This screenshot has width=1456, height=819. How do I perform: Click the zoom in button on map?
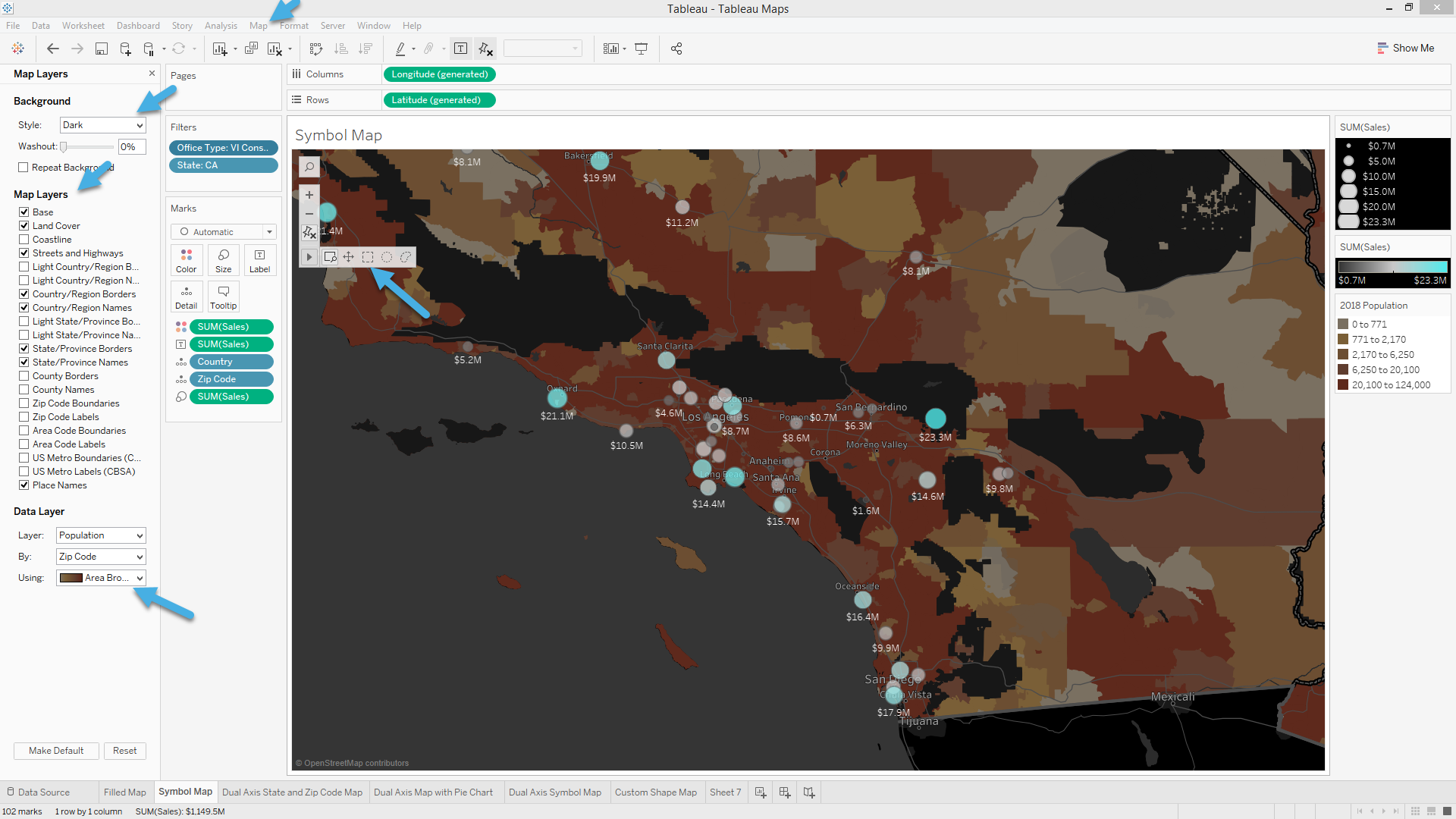pyautogui.click(x=309, y=195)
